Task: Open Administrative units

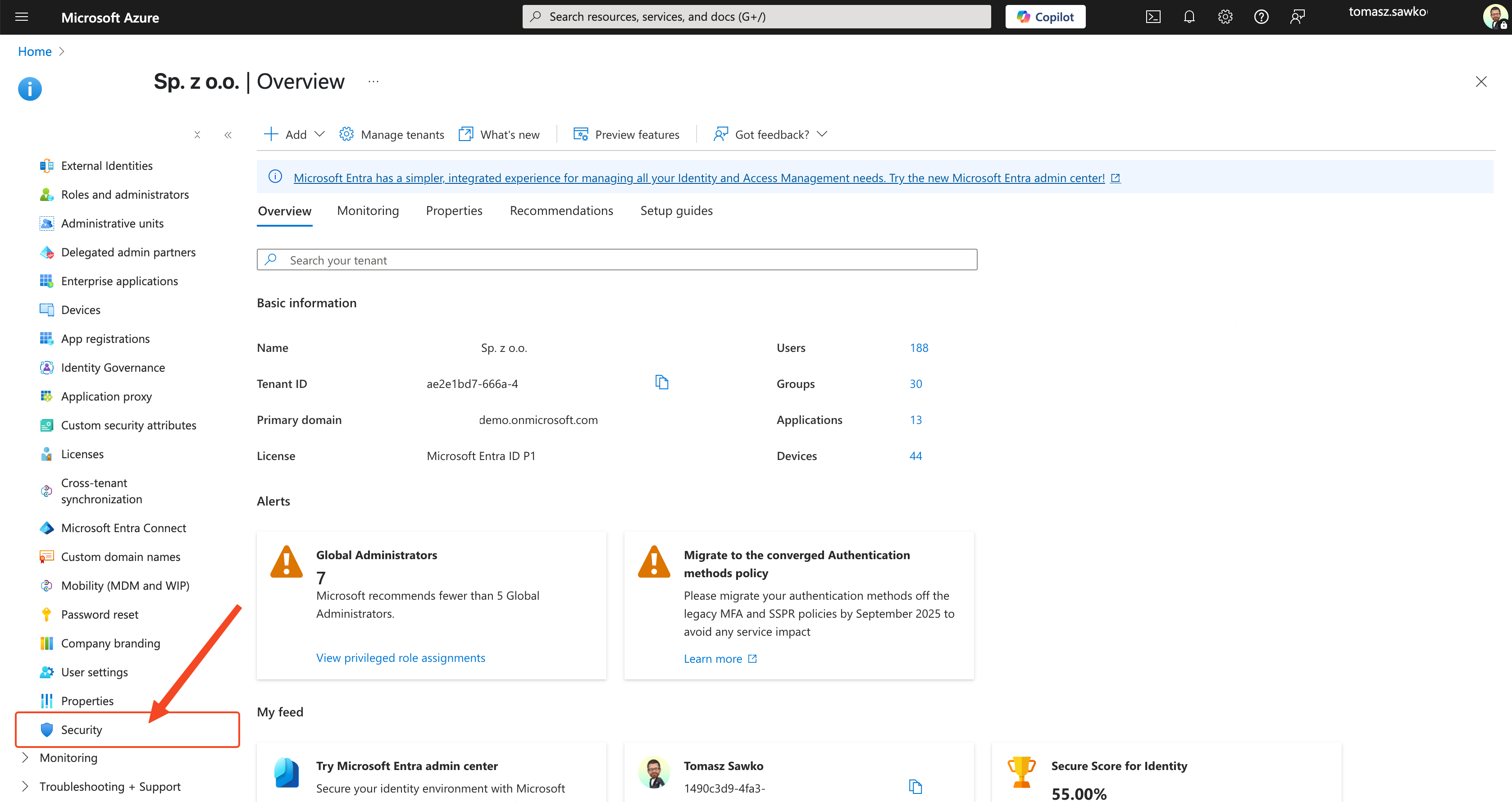Action: pos(112,223)
